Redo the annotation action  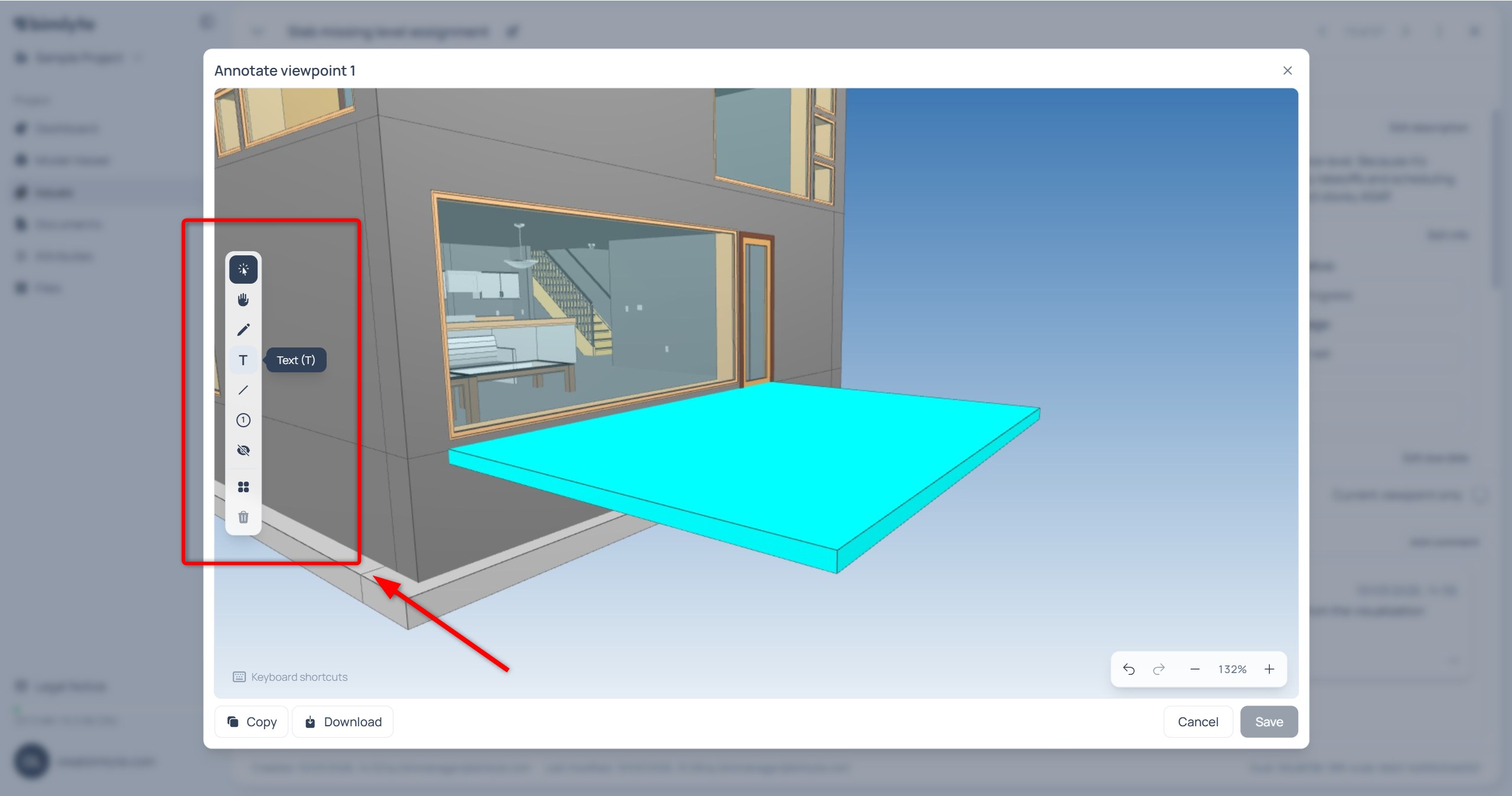(x=1159, y=669)
